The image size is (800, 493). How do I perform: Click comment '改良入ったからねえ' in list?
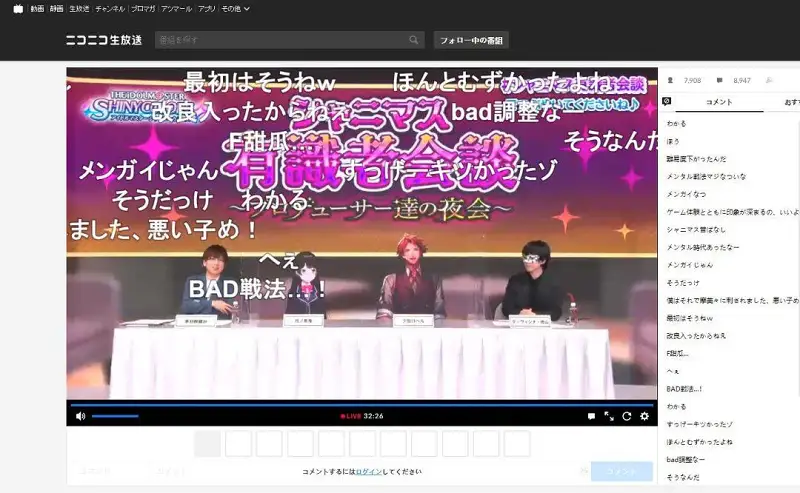coord(695,336)
